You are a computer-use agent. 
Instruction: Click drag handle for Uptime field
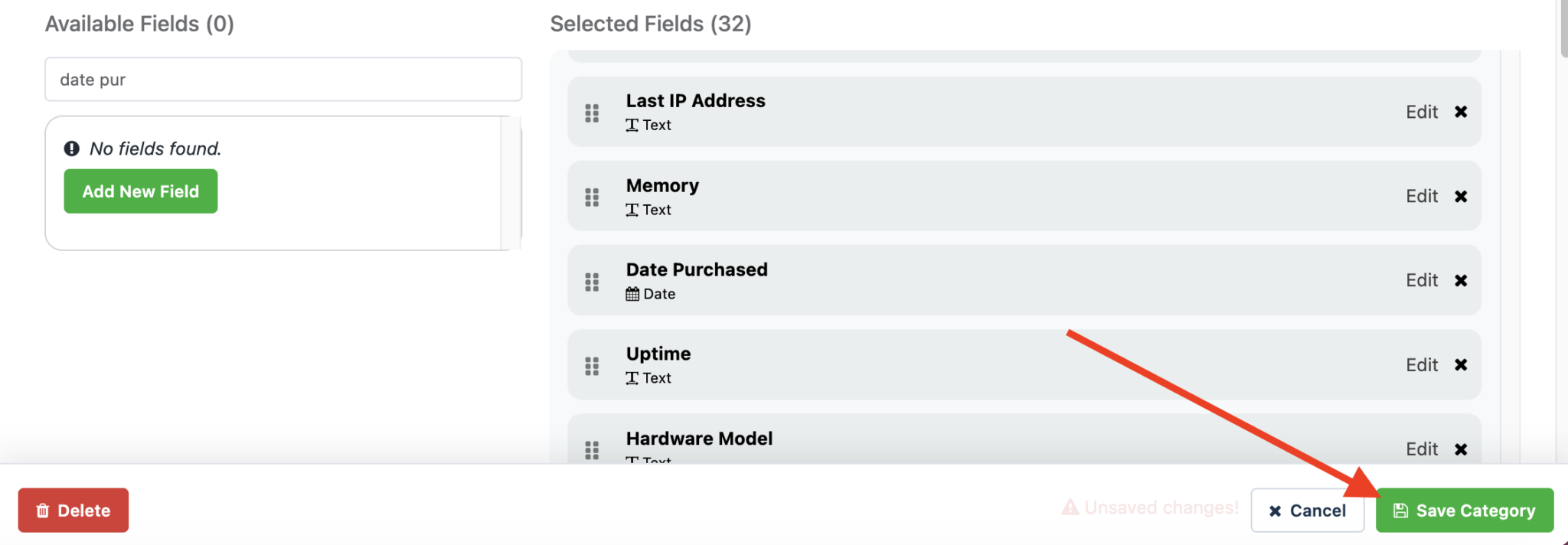[x=592, y=366]
